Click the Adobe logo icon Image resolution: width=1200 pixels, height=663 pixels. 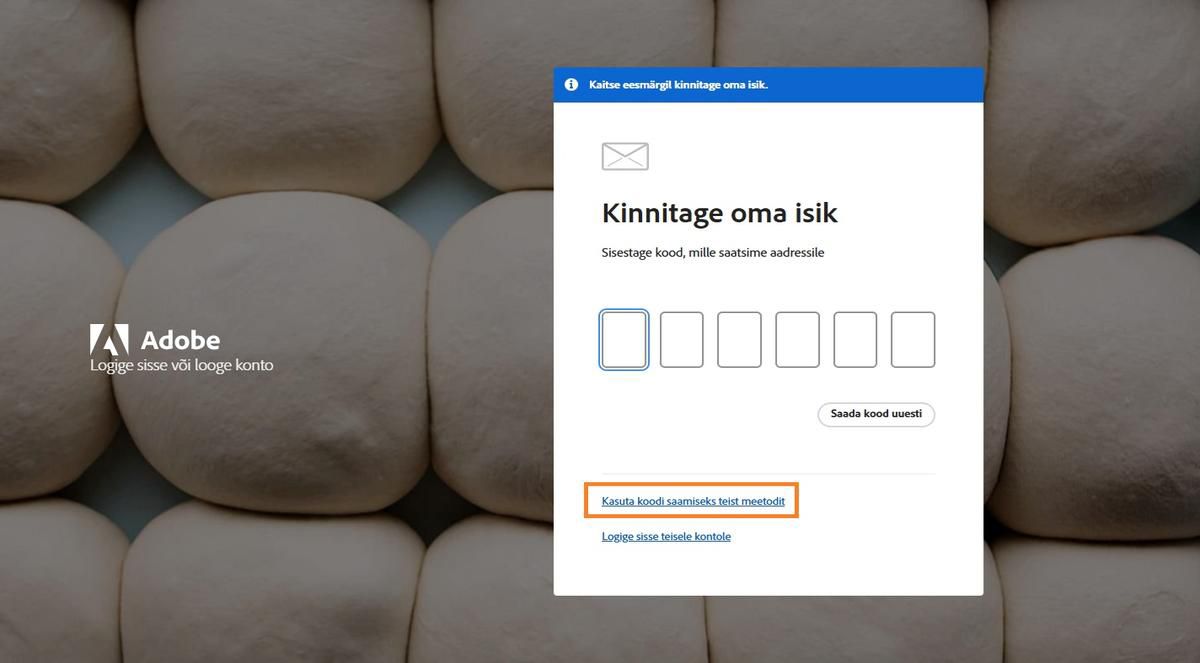point(110,340)
